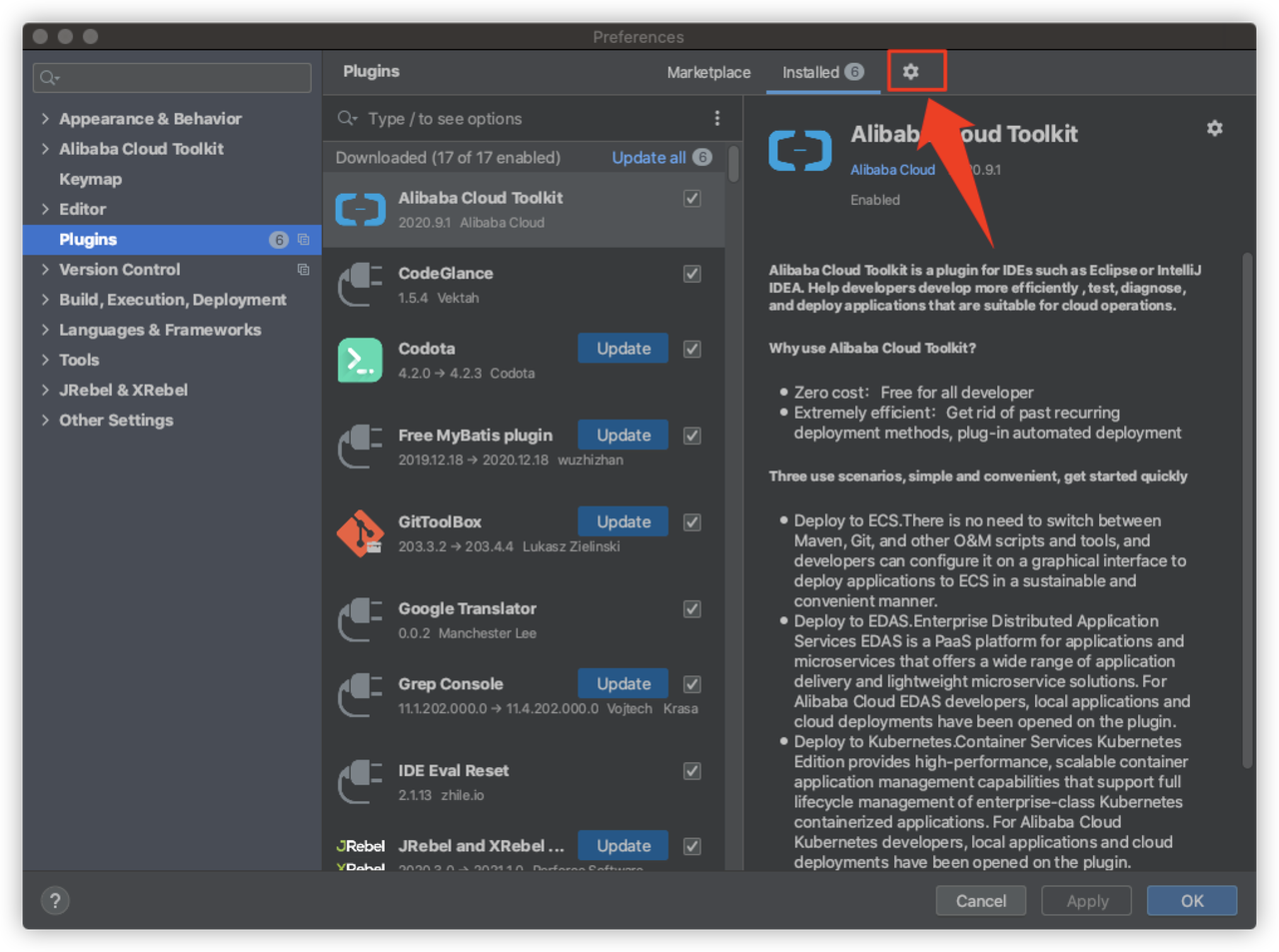Switch to the Installed tab
Viewport: 1279px width, 952px height.
pos(822,72)
